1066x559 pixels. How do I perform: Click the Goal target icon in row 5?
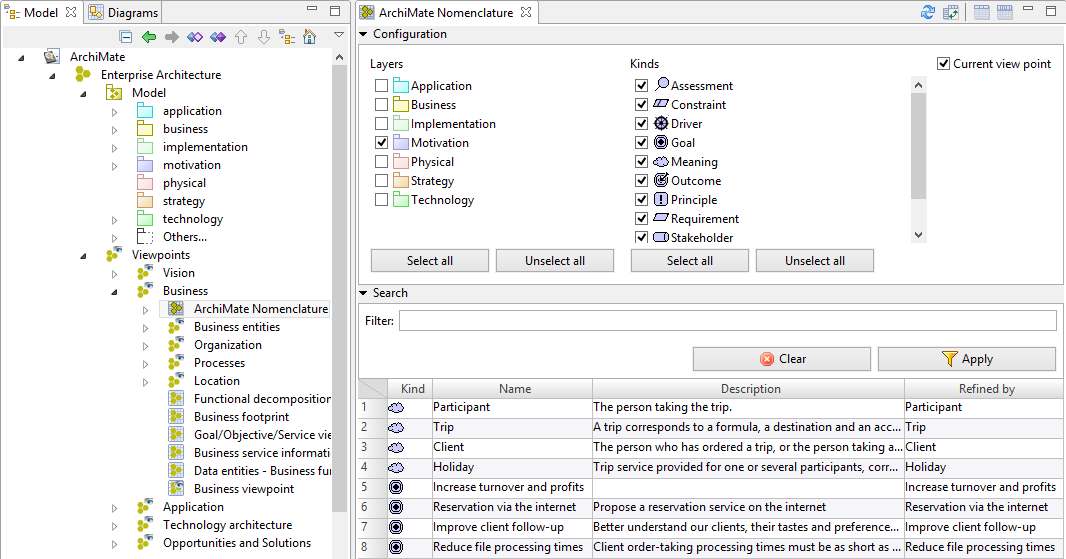396,487
